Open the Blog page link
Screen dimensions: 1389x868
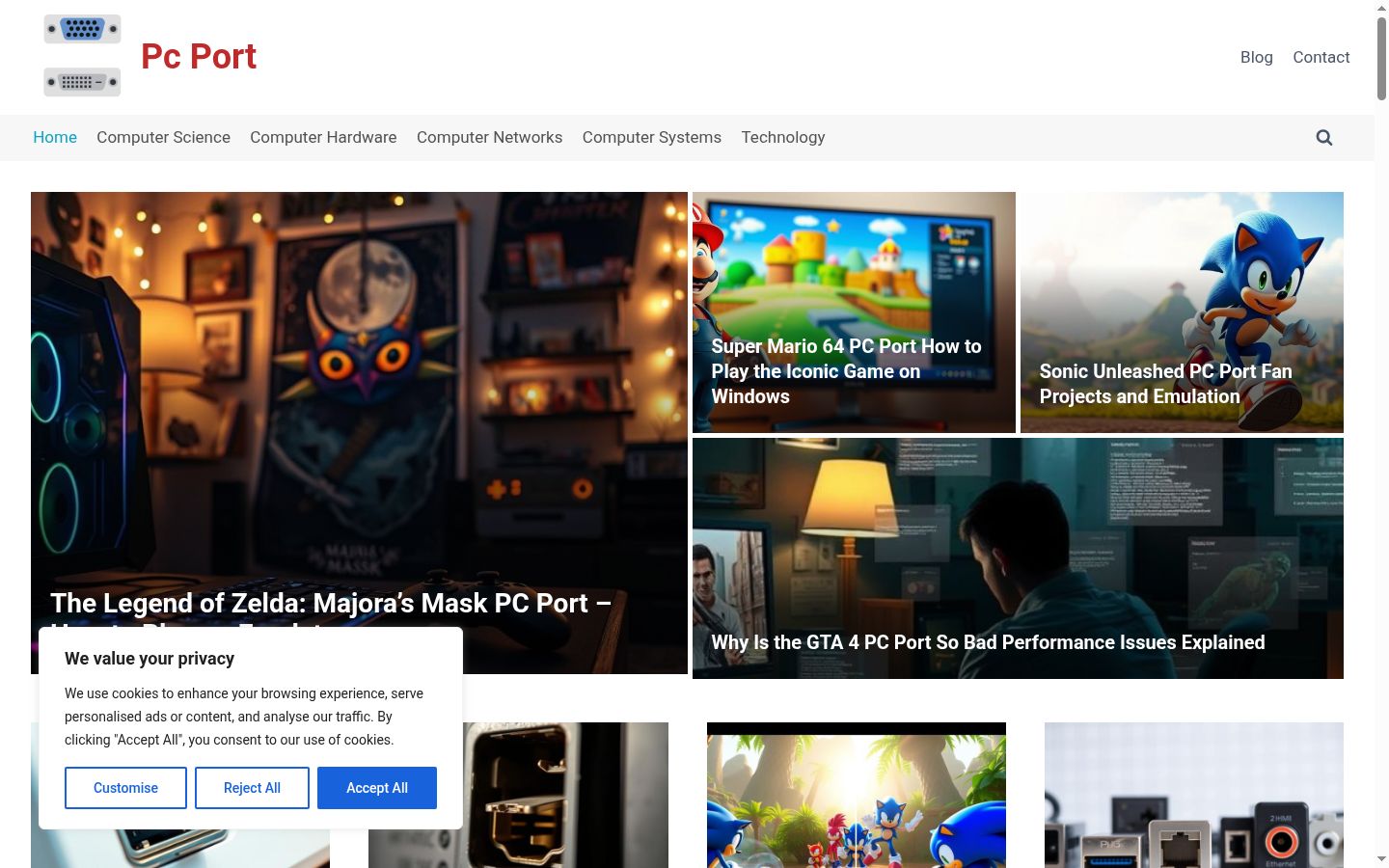(x=1256, y=57)
